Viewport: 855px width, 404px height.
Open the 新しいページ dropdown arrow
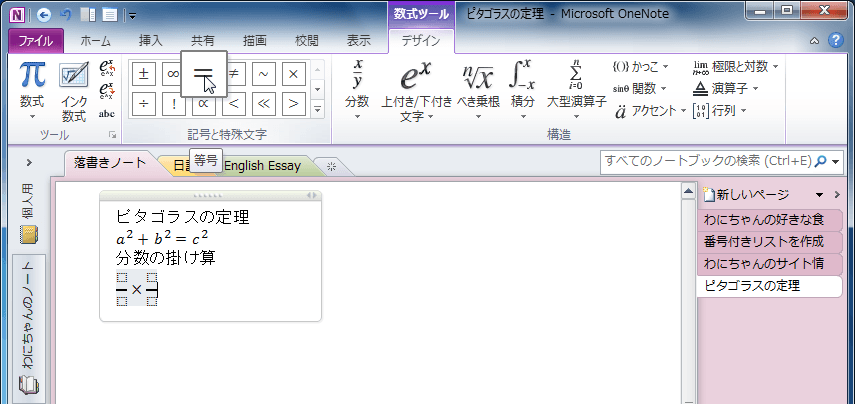pyautogui.click(x=819, y=195)
